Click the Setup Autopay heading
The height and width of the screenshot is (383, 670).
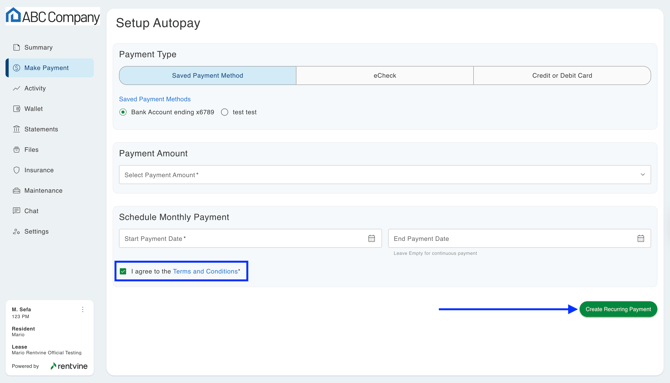click(x=158, y=23)
